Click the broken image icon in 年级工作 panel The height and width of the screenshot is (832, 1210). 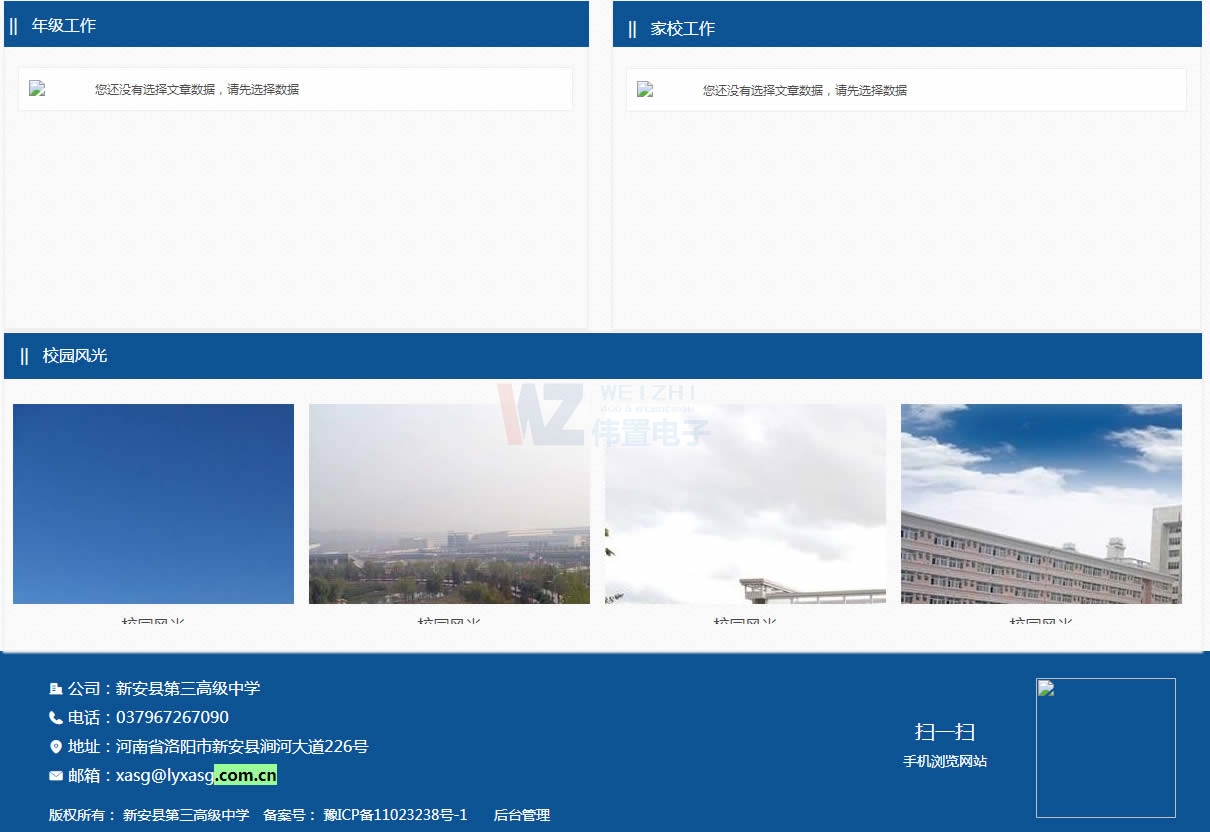[x=40, y=88]
